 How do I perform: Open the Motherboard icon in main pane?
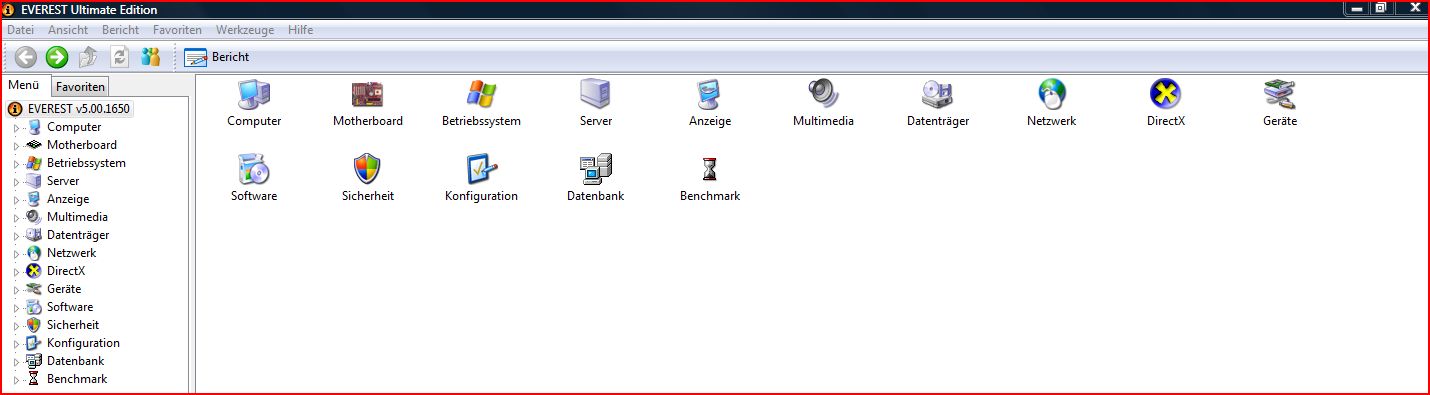(x=368, y=94)
